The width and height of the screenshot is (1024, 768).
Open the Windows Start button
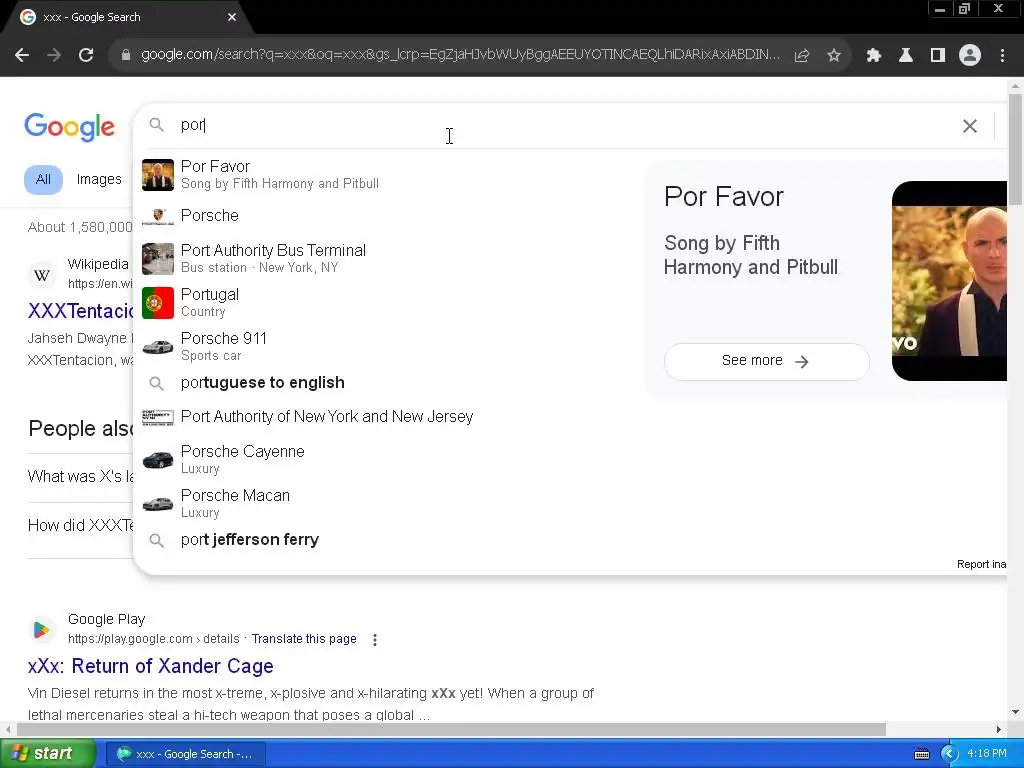pos(48,754)
